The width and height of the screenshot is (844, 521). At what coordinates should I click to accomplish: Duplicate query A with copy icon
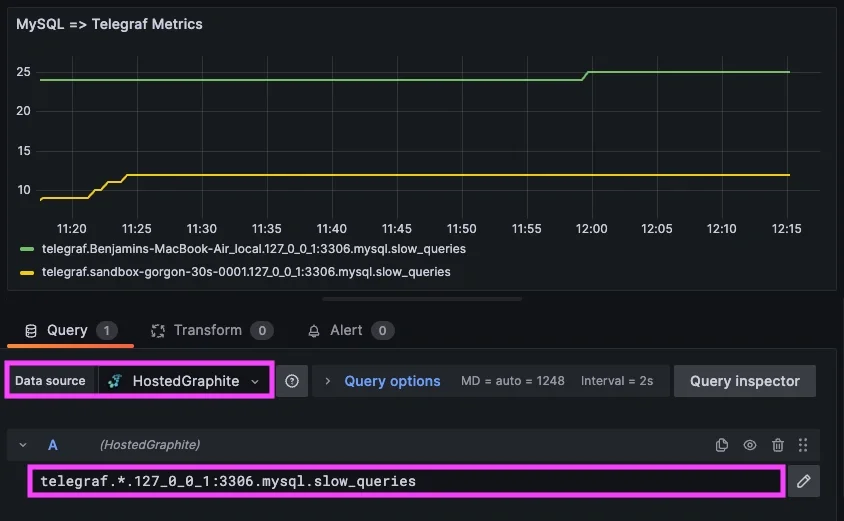coord(722,445)
